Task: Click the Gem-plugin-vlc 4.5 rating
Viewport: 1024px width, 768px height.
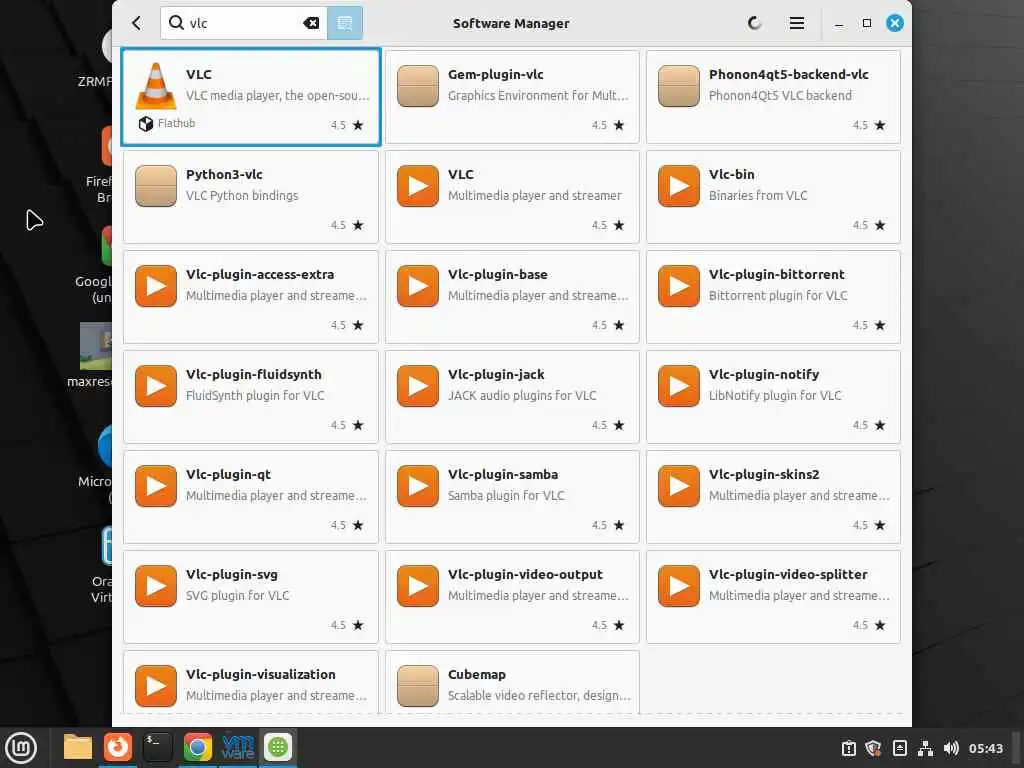Action: pyautogui.click(x=599, y=125)
